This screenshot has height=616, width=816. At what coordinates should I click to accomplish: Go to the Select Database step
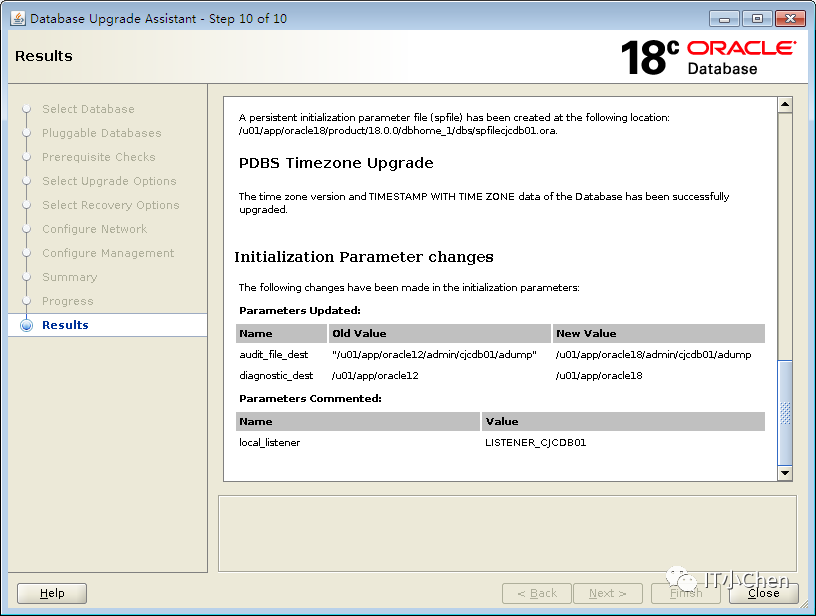point(88,109)
